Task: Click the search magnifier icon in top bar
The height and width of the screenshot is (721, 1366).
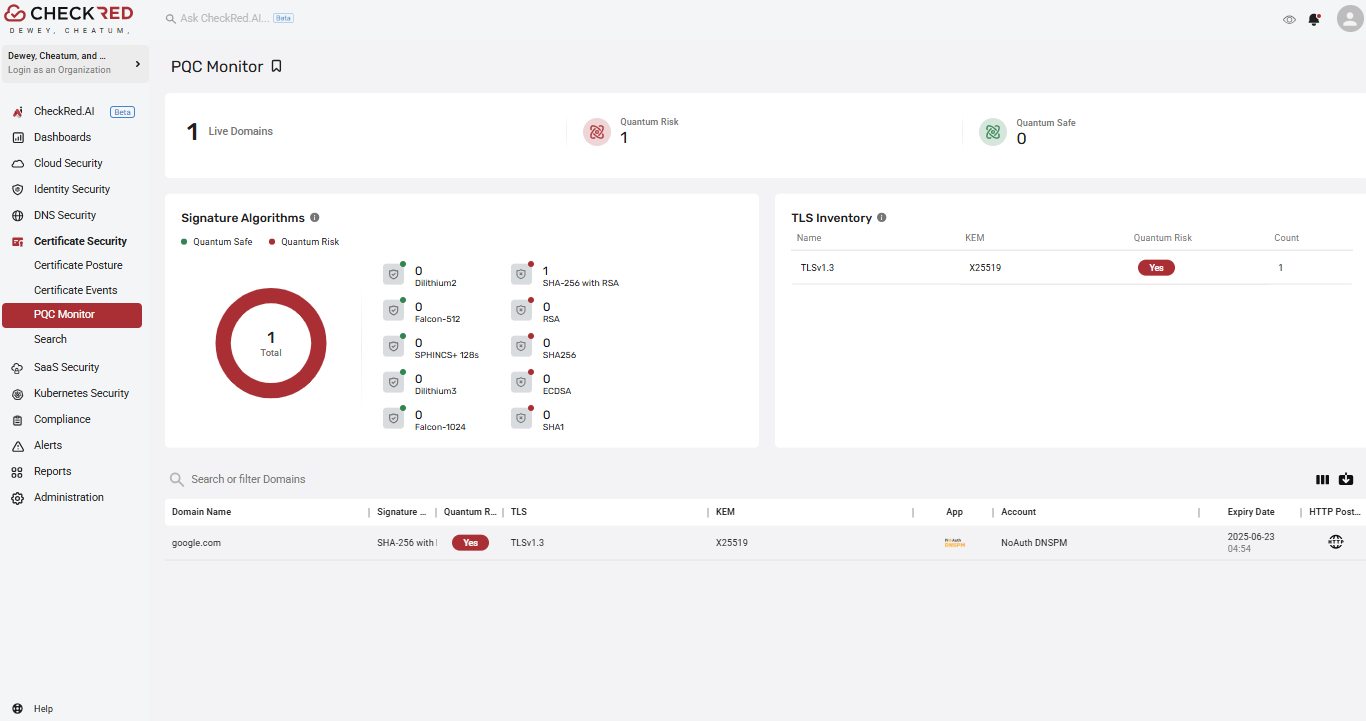Action: [171, 19]
